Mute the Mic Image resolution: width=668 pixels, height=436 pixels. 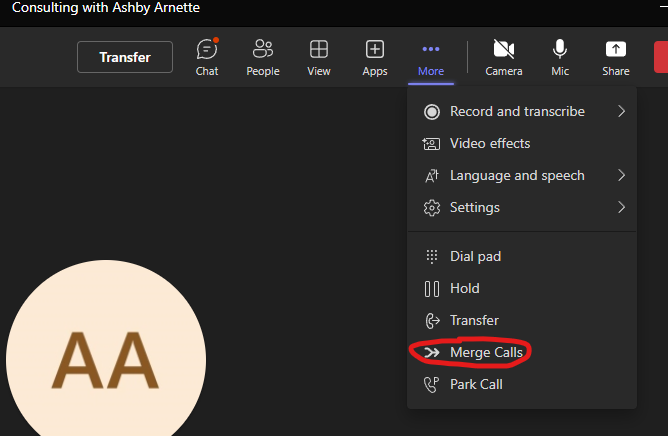coord(560,58)
